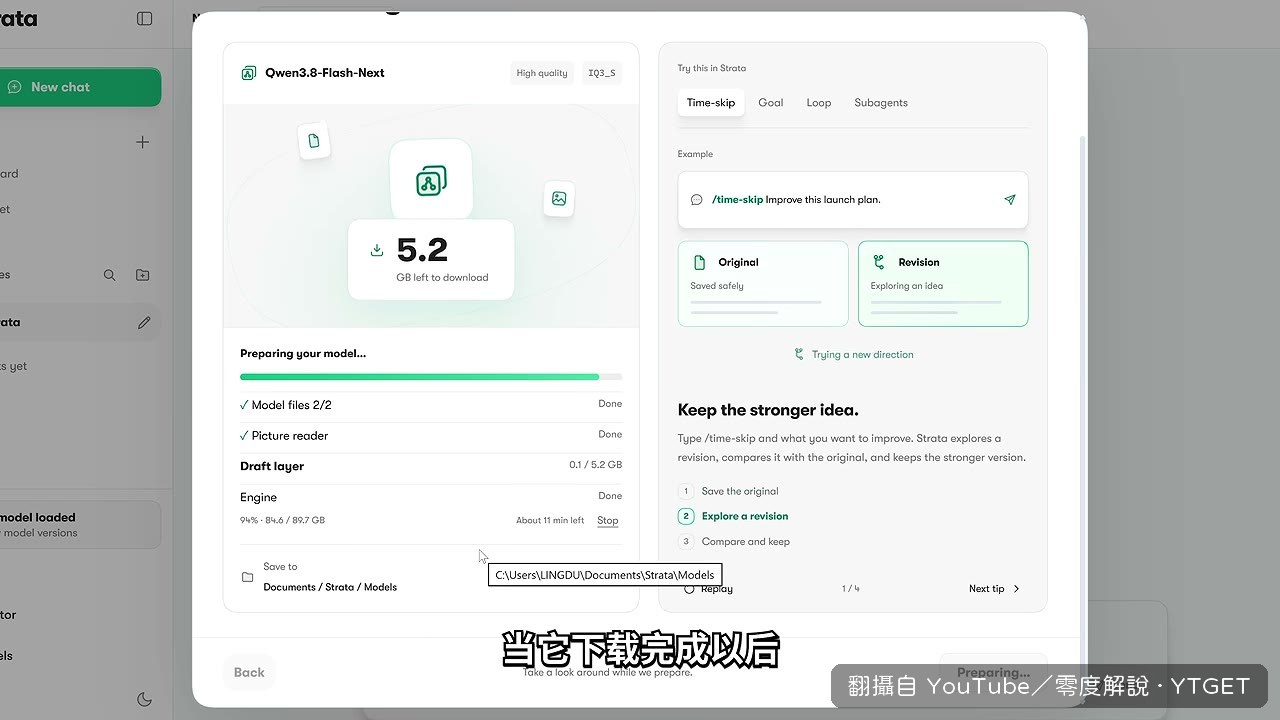Image resolution: width=1280 pixels, height=720 pixels.
Task: Click the folder icon next to Save to
Action: (248, 577)
